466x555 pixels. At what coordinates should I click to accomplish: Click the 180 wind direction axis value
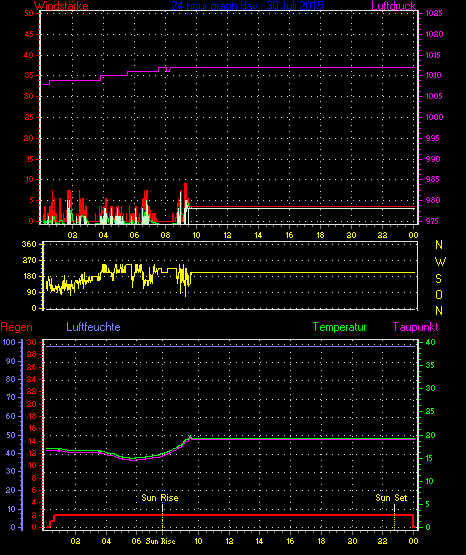click(29, 276)
